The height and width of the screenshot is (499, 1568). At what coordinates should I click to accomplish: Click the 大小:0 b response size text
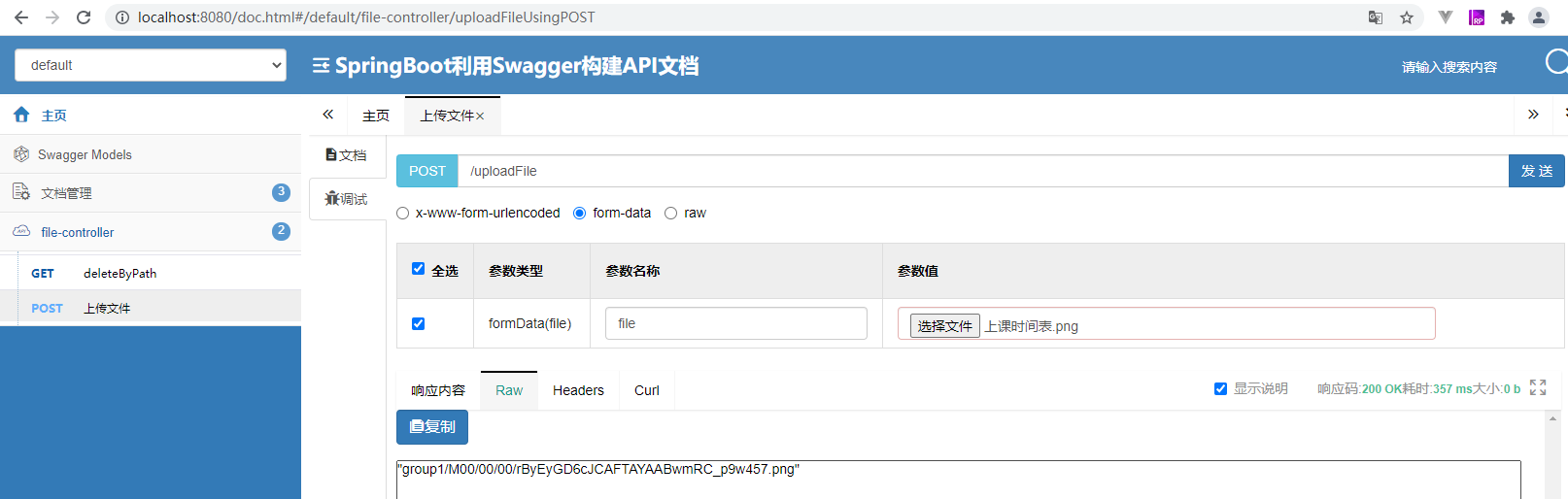[x=1497, y=388]
